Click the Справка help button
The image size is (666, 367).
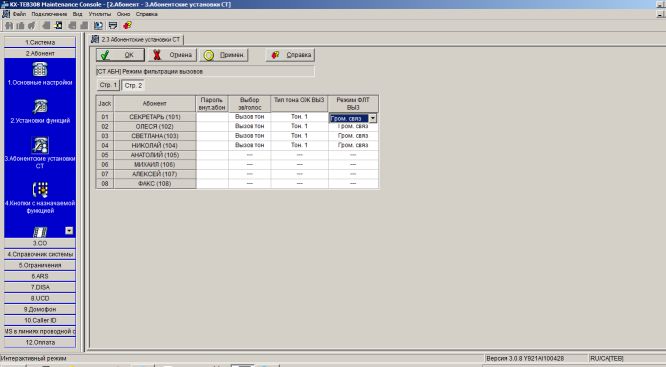(x=290, y=55)
